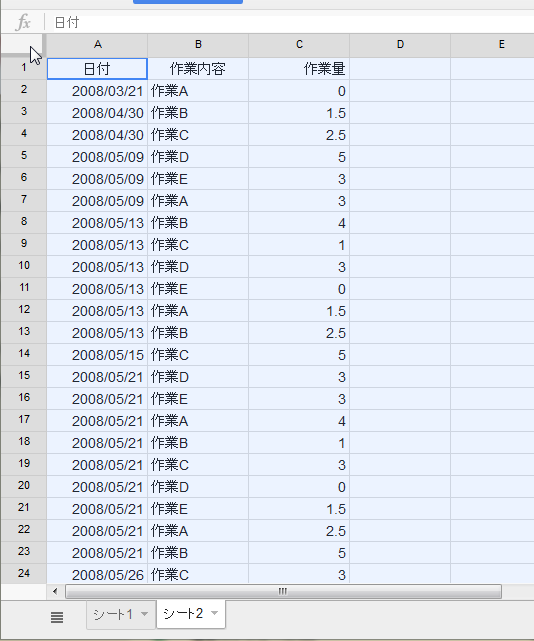The height and width of the screenshot is (641, 534).
Task: Open the シート2 tab dropdown arrow
Action: (215, 613)
